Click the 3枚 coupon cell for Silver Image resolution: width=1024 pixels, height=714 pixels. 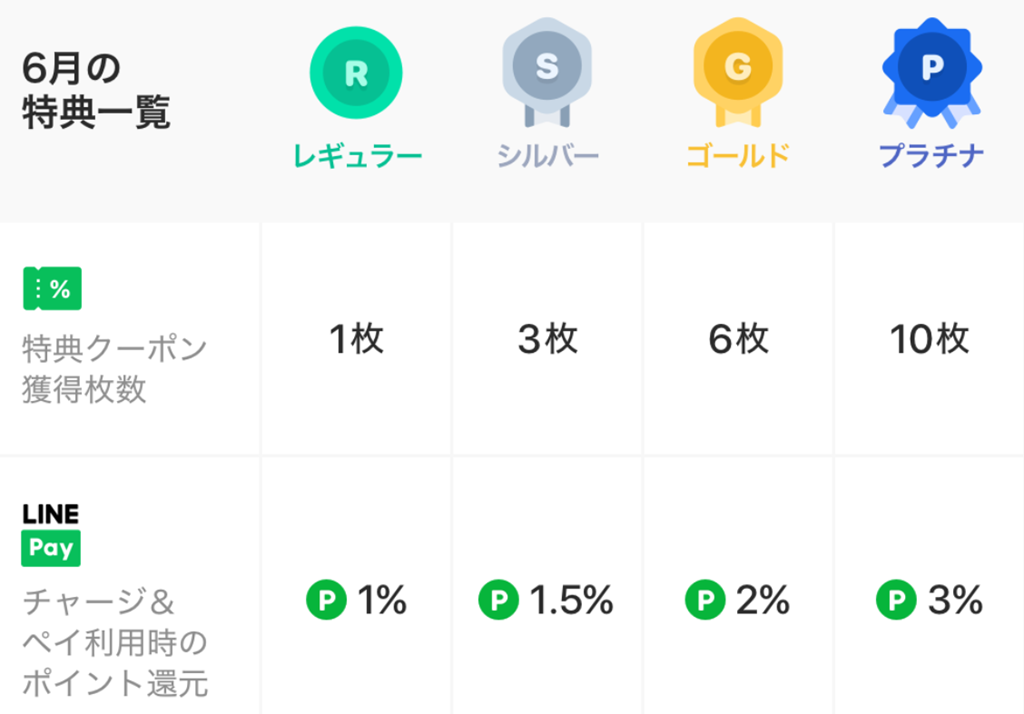pos(547,339)
